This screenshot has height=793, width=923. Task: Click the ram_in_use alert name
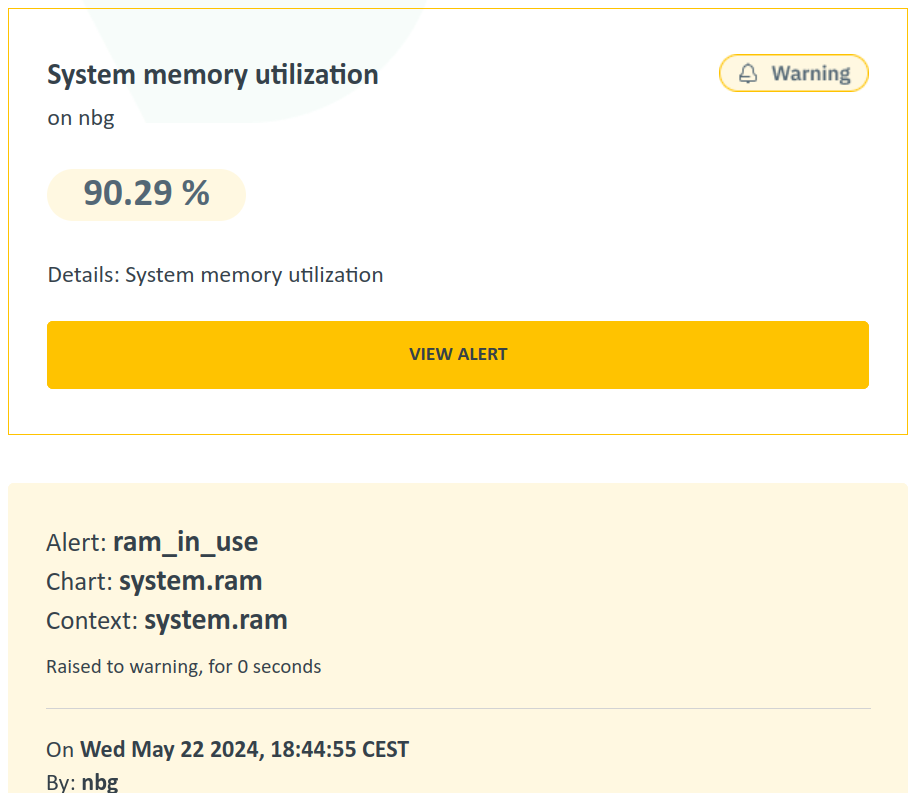point(185,542)
